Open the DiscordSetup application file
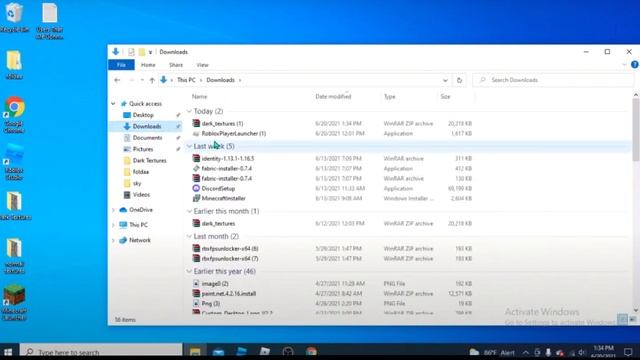The width and height of the screenshot is (640, 360). pyautogui.click(x=218, y=189)
